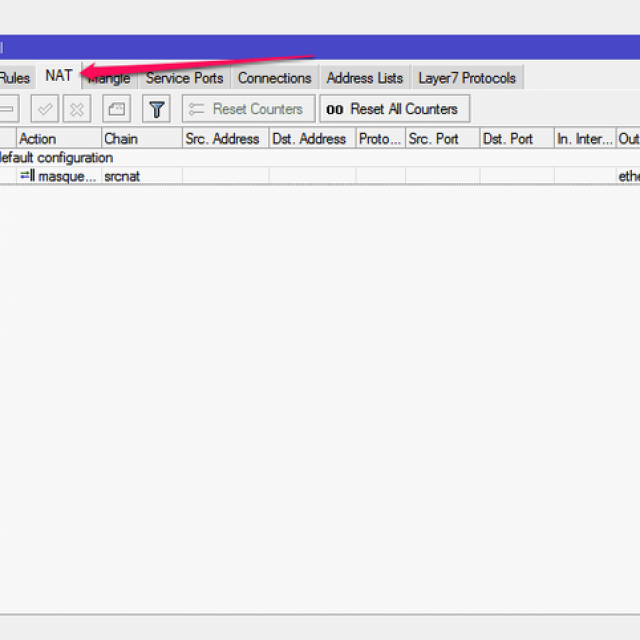Click the Dst. Port column header
The height and width of the screenshot is (640, 640).
[514, 139]
